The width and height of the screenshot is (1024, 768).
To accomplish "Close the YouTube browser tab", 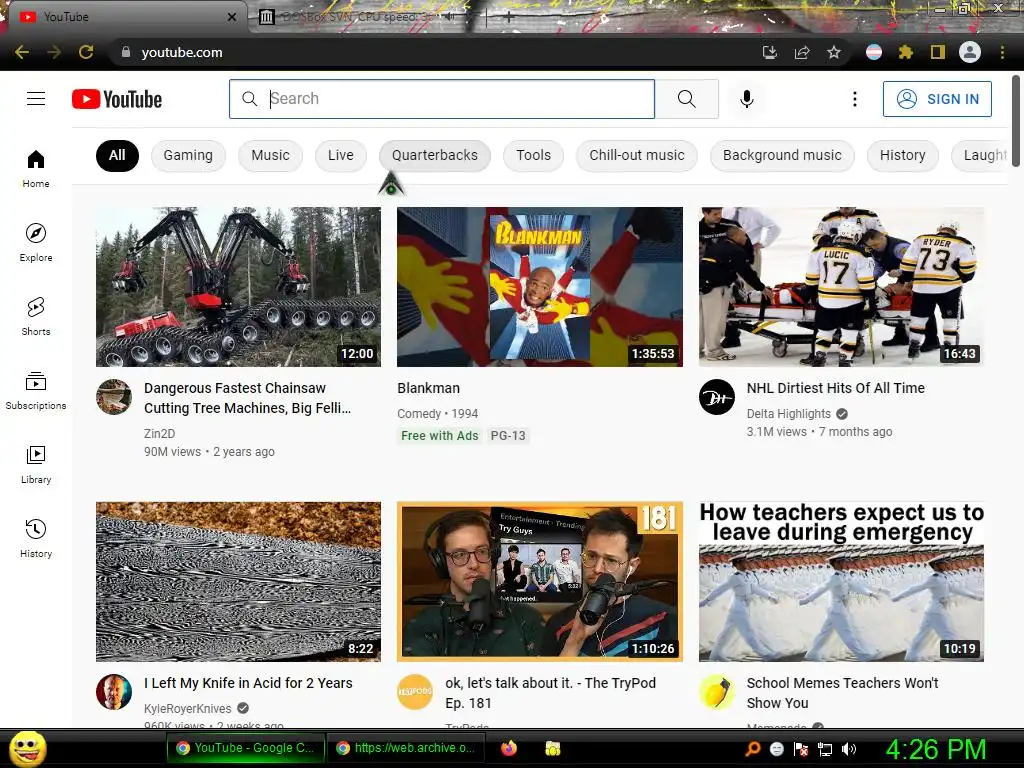I will point(232,17).
